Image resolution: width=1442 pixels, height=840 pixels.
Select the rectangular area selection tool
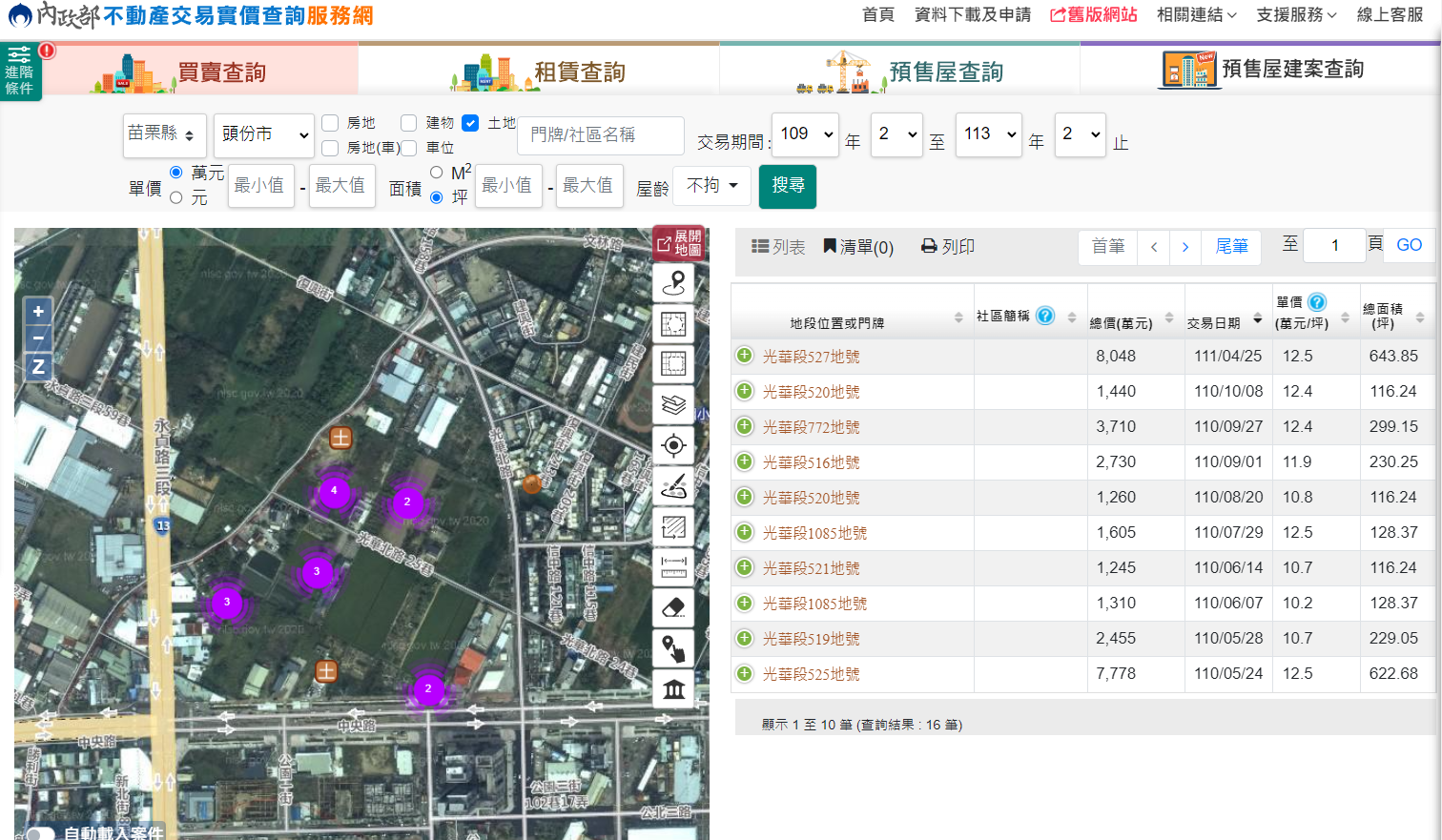coord(673,364)
